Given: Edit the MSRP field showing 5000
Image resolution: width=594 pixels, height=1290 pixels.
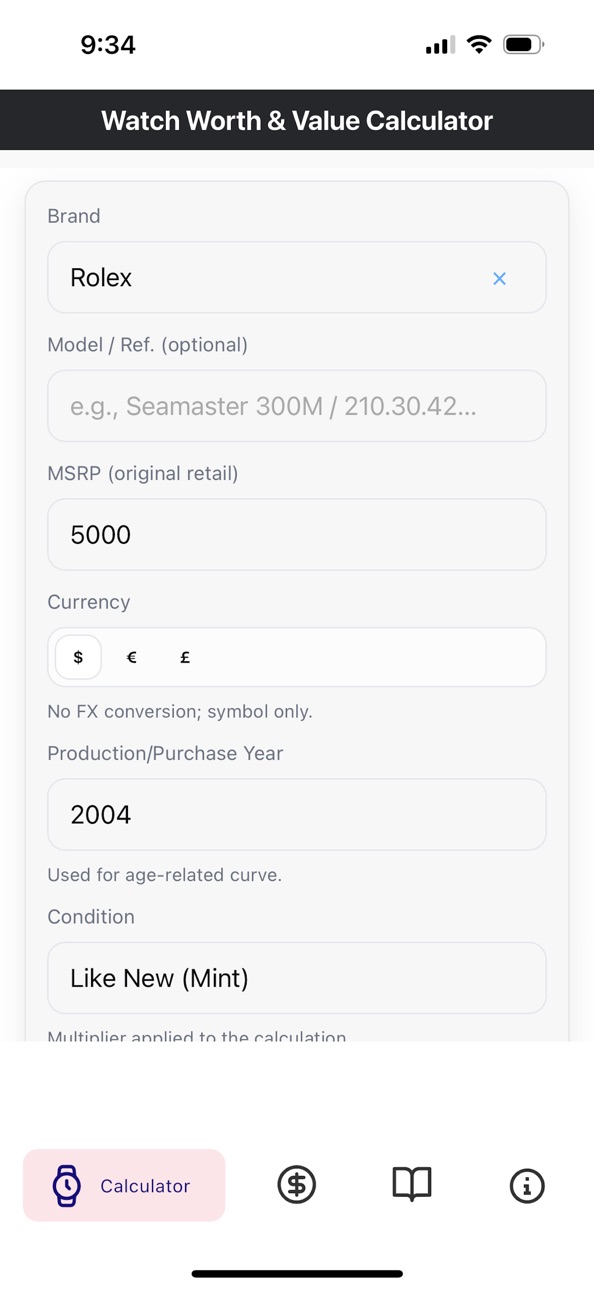Looking at the screenshot, I should pyautogui.click(x=297, y=534).
